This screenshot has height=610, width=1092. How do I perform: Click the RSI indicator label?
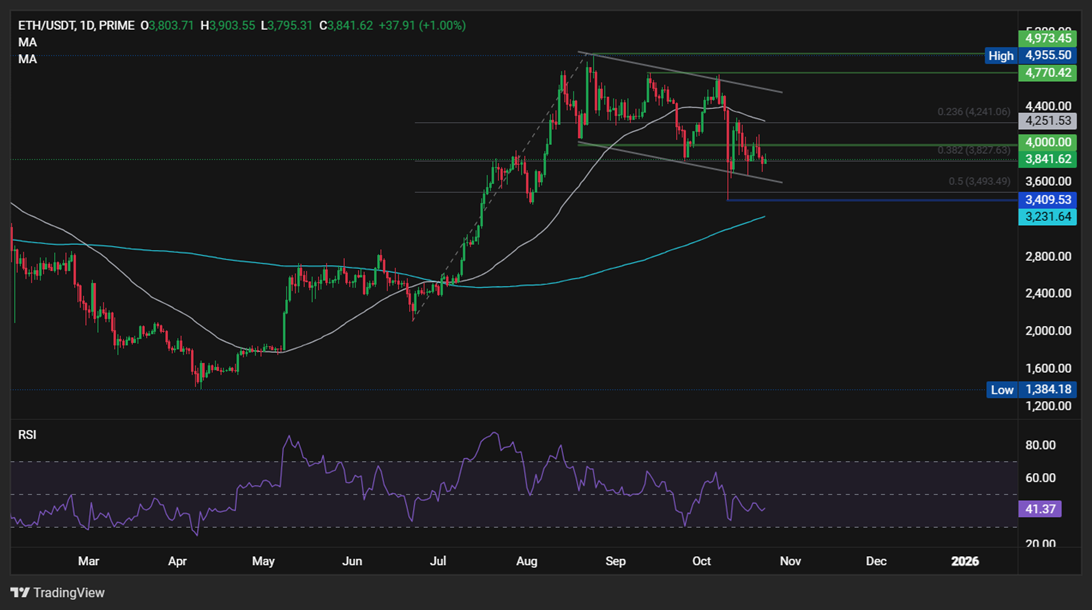tap(27, 433)
